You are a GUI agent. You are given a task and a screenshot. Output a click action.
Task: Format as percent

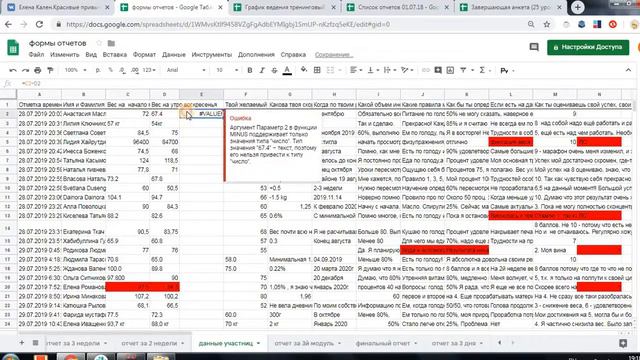(110, 70)
